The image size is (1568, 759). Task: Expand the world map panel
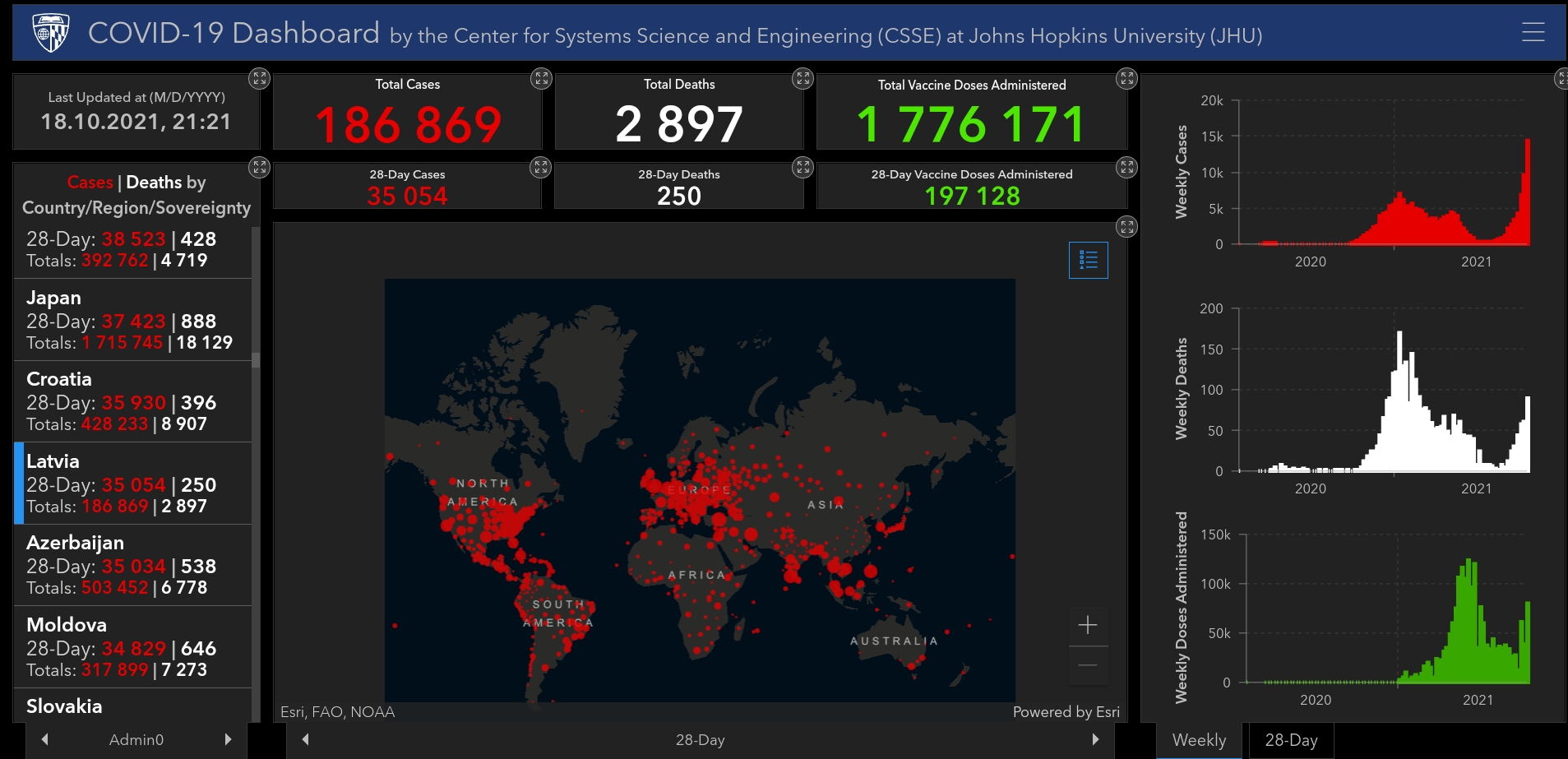coord(1126,227)
